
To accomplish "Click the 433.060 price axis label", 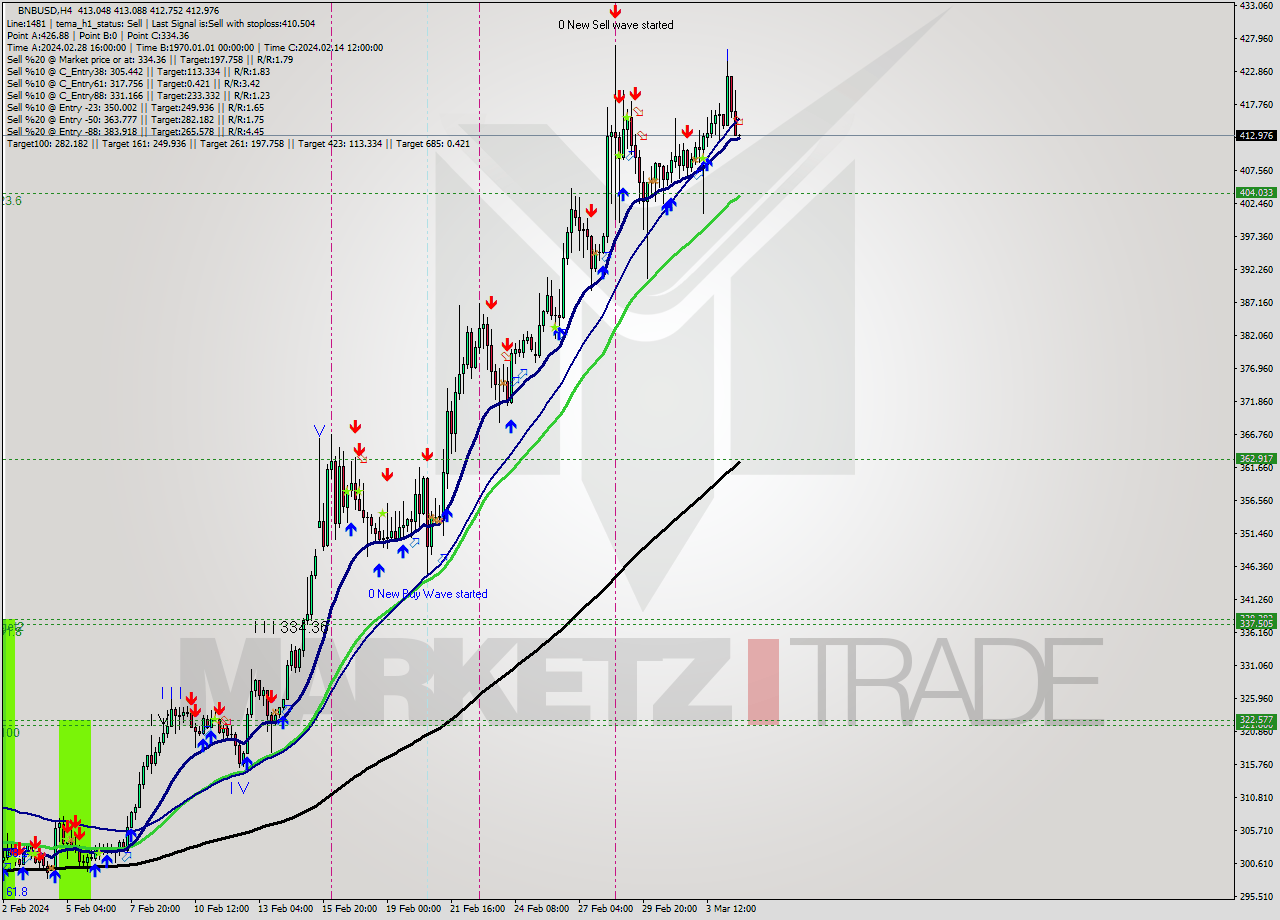I will [1256, 5].
